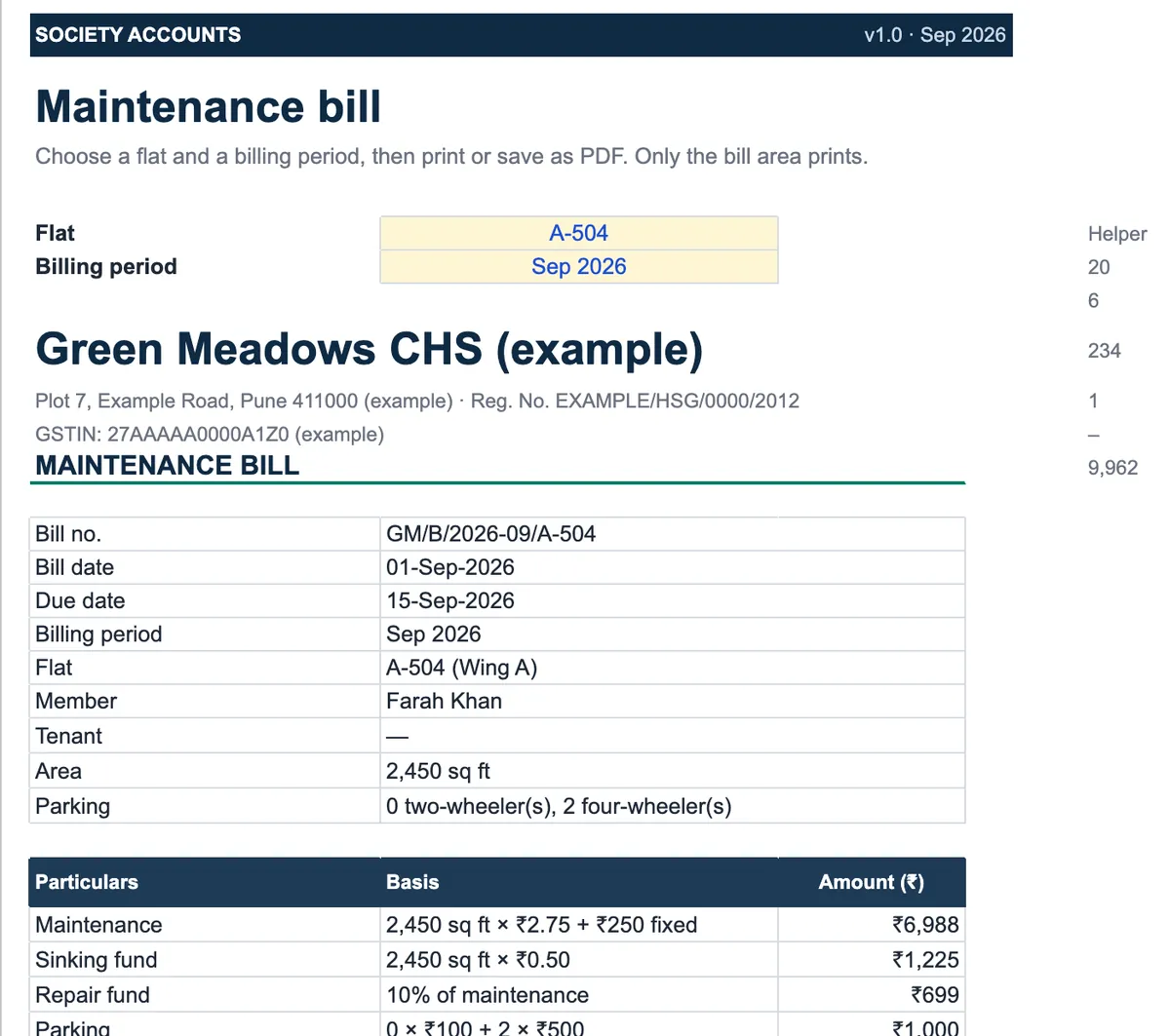This screenshot has width=1170, height=1036.
Task: Click the Maintenance bill page heading
Action: point(209,106)
